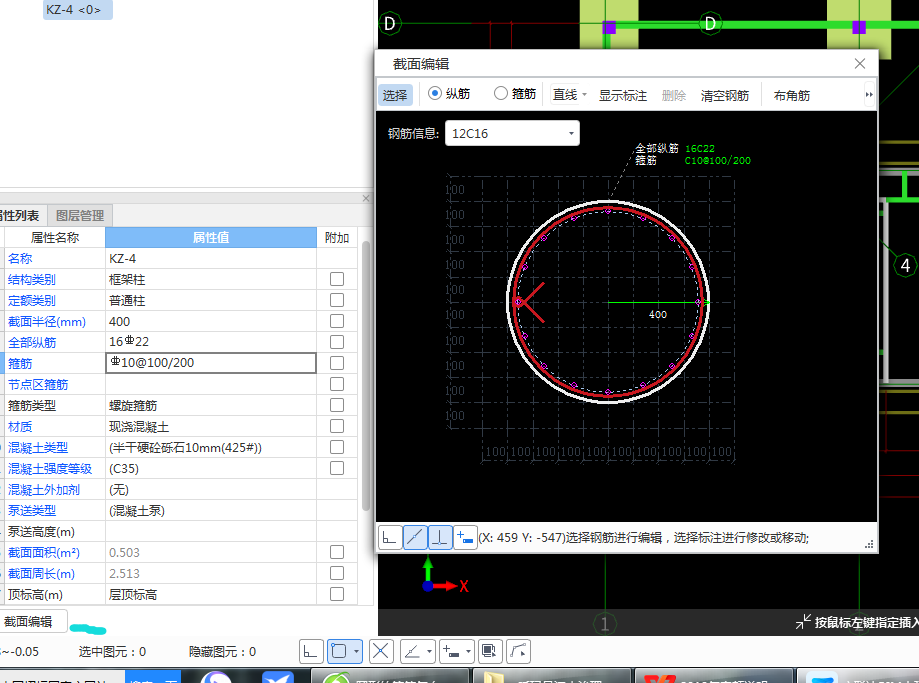Click 泵送类型 property name
Screen dimensions: 919x683
click(x=32, y=511)
